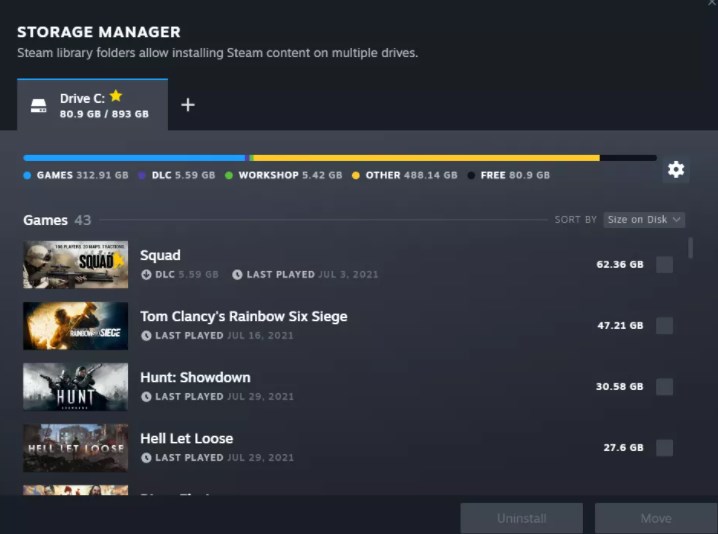Click the Tom Clancy's Rainbow Six Siege title
The image size is (718, 534).
click(x=244, y=316)
